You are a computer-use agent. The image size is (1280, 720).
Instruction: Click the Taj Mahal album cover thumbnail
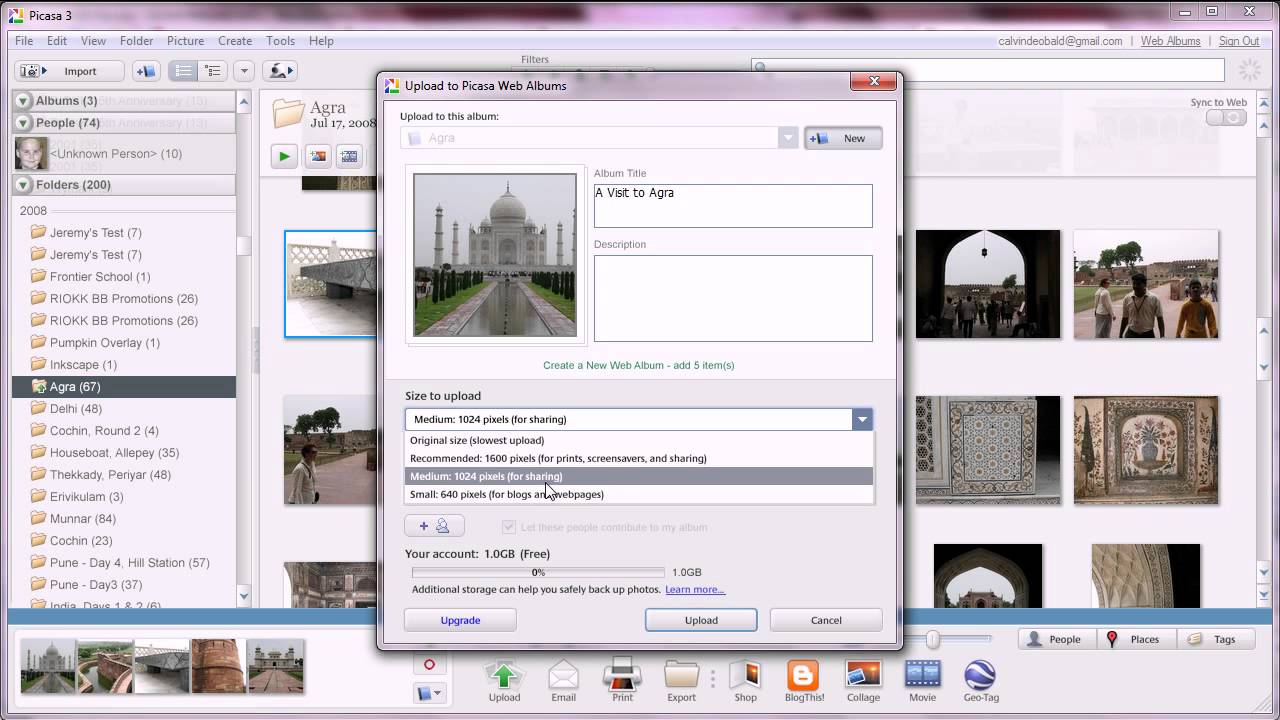pos(495,255)
